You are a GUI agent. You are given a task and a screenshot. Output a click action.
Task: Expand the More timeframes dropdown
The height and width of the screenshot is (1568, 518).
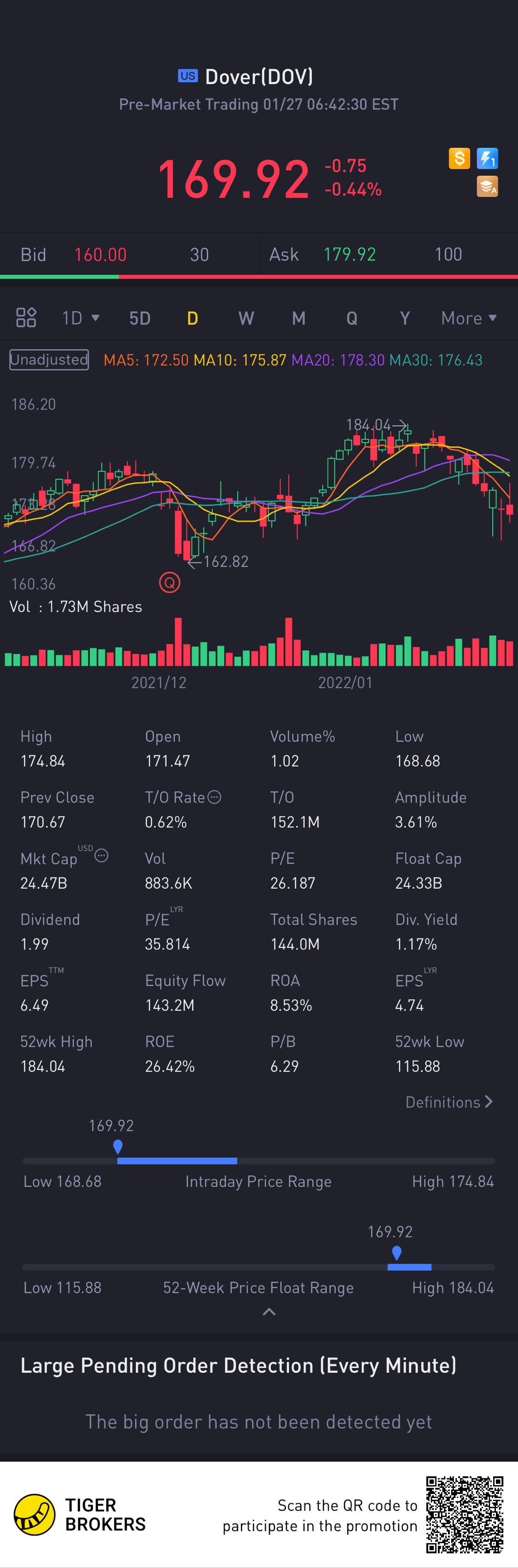[x=469, y=318]
